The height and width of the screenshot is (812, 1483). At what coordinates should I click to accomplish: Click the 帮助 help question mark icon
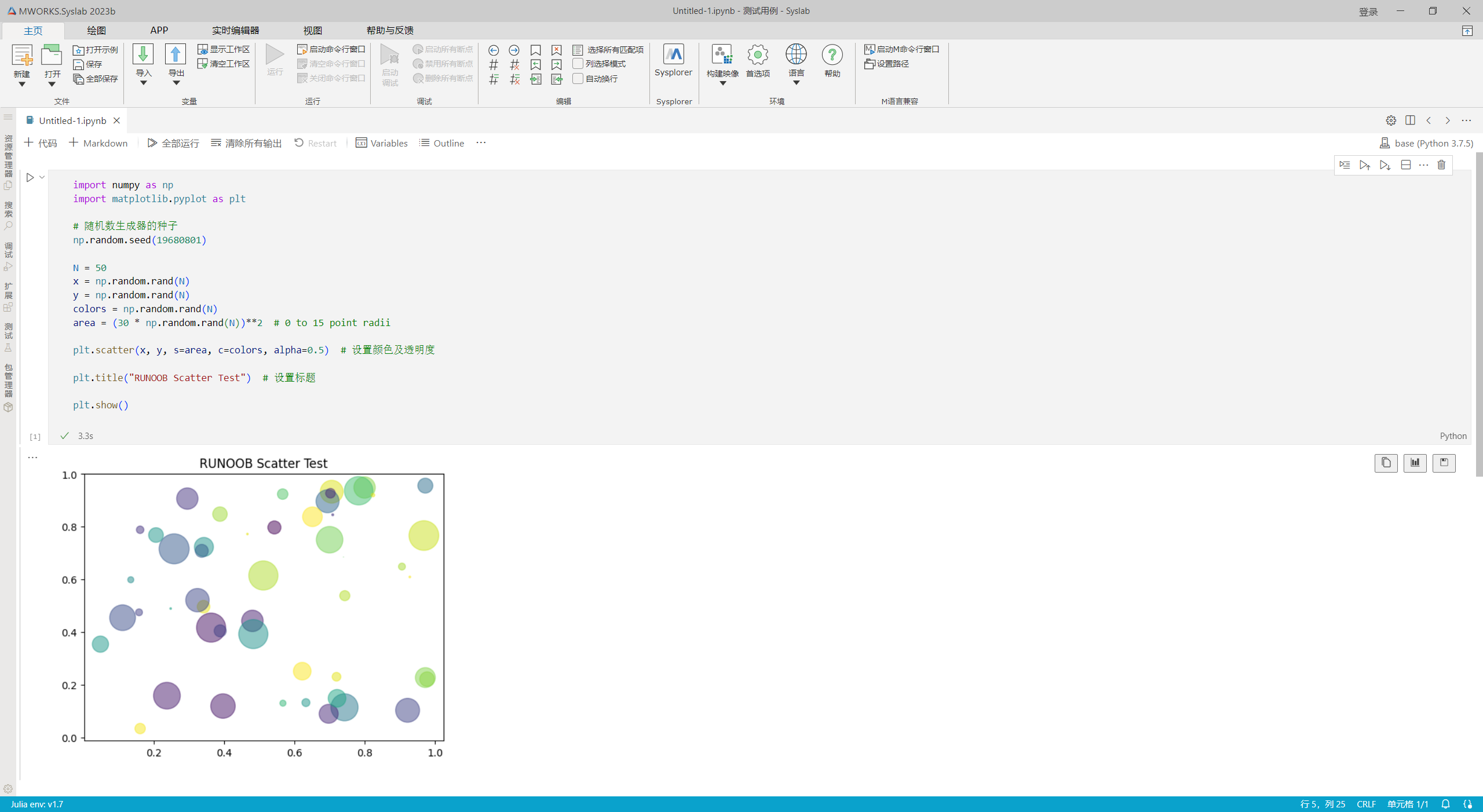pos(832,55)
